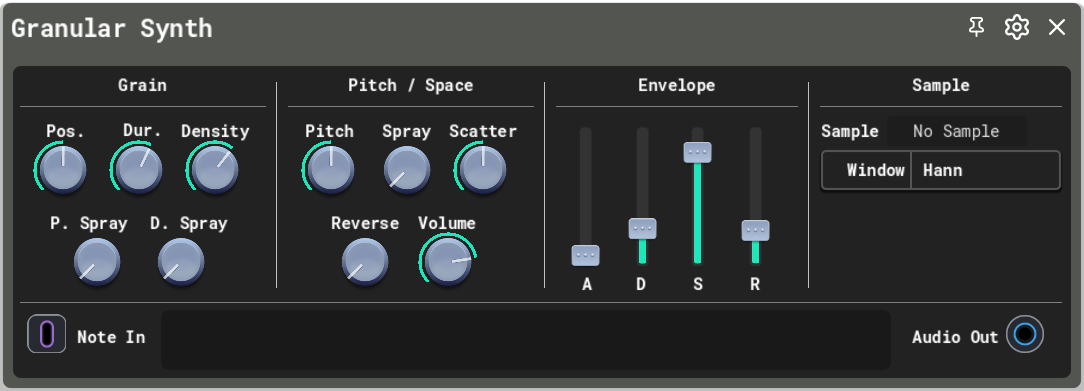Click the No Sample field
This screenshot has height=391, width=1084.
point(956,131)
